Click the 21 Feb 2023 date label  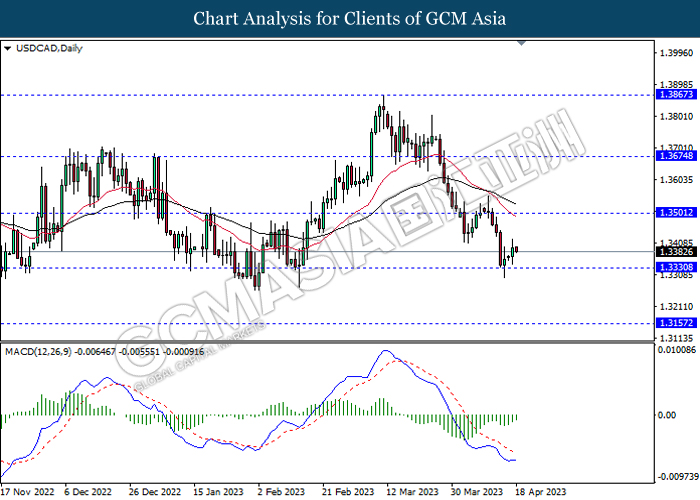pyautogui.click(x=348, y=492)
